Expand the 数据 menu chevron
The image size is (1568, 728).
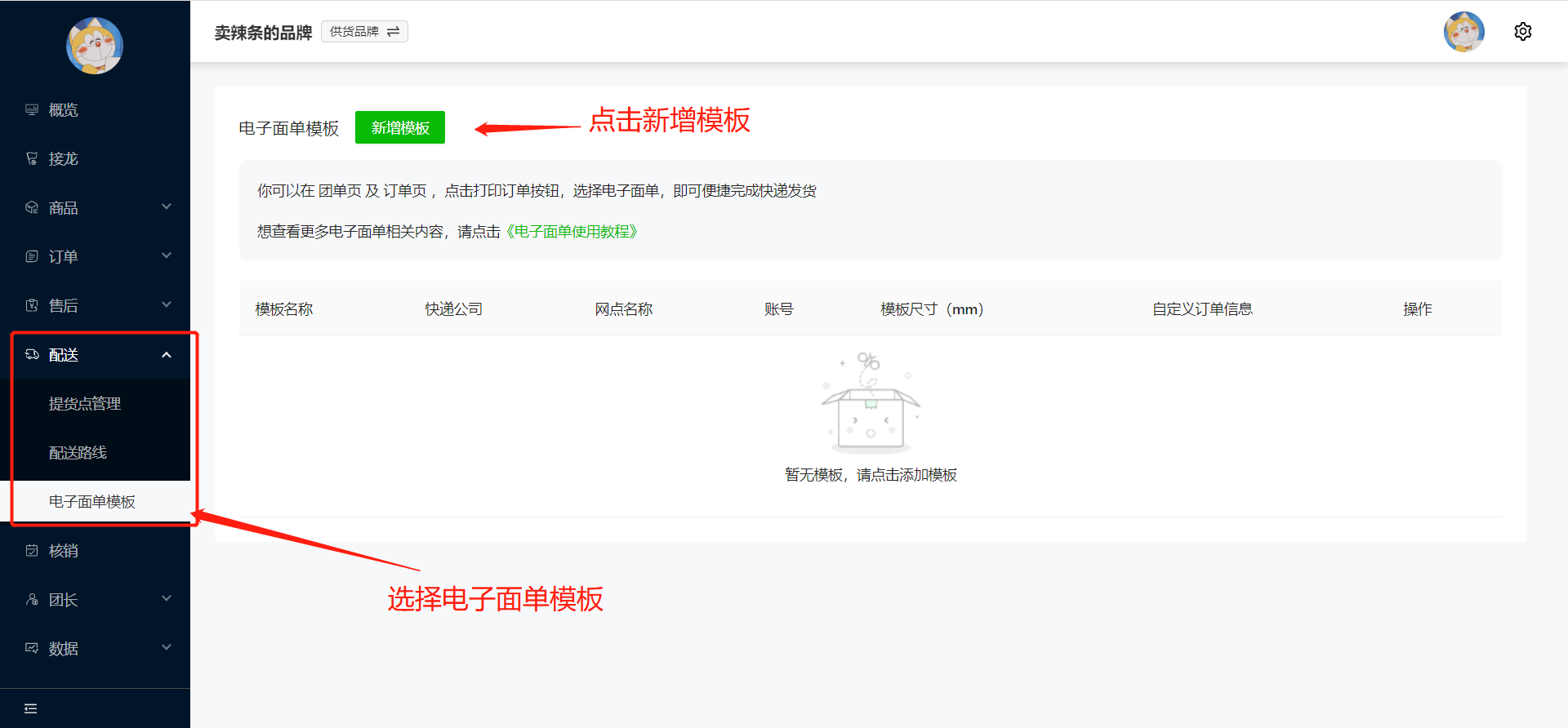[x=167, y=648]
